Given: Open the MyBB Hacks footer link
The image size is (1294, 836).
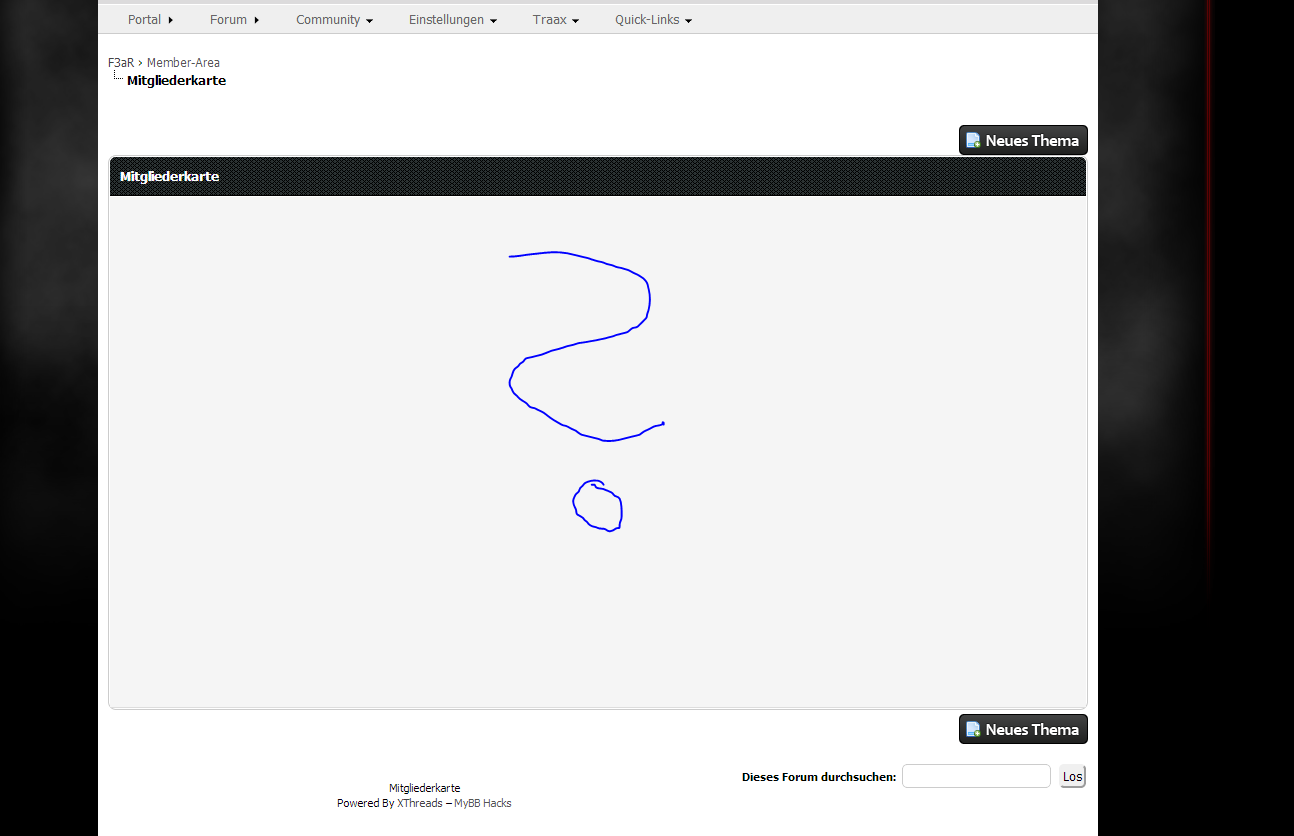Looking at the screenshot, I should point(483,803).
